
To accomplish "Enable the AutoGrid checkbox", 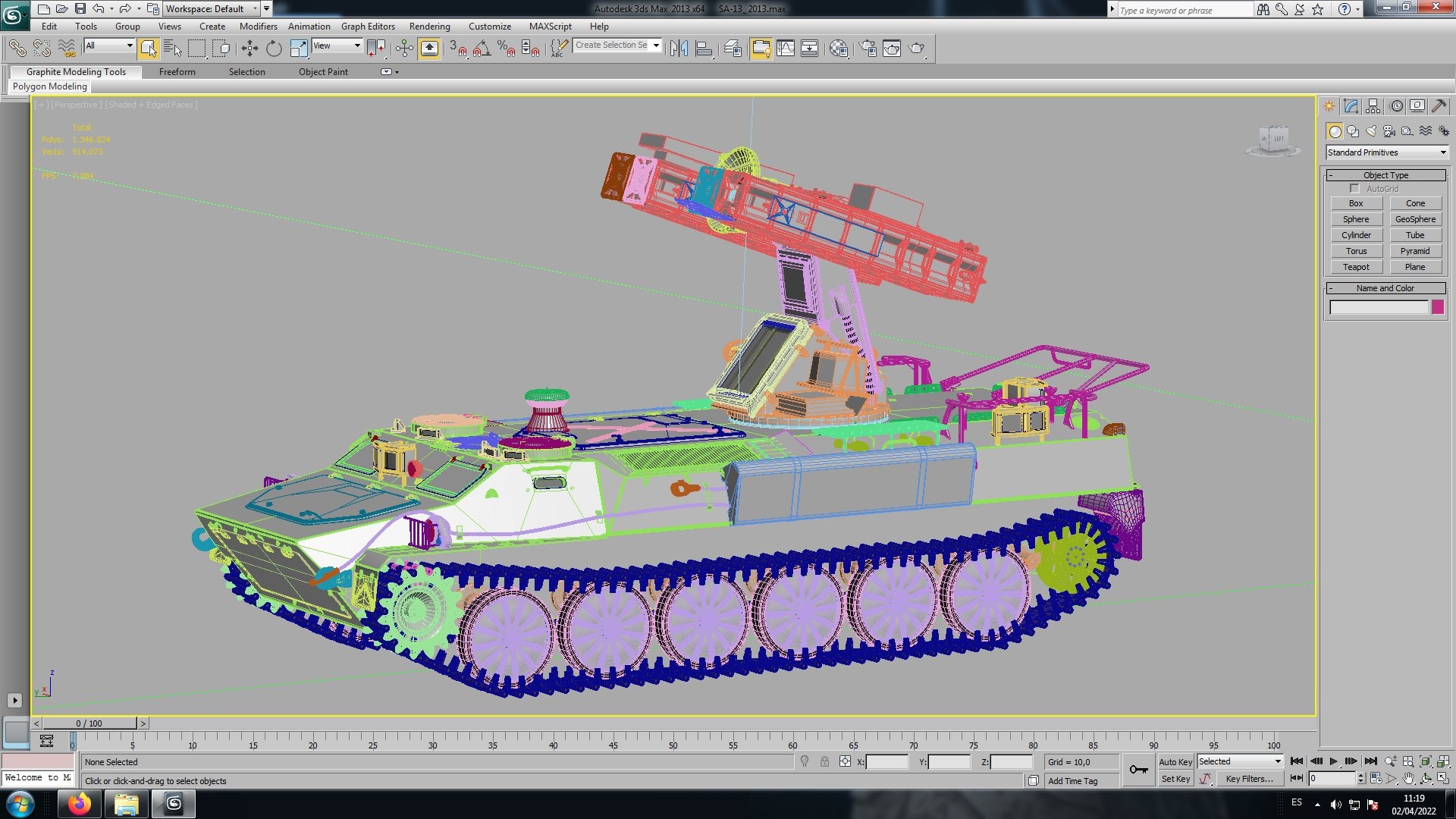I will pyautogui.click(x=1354, y=189).
